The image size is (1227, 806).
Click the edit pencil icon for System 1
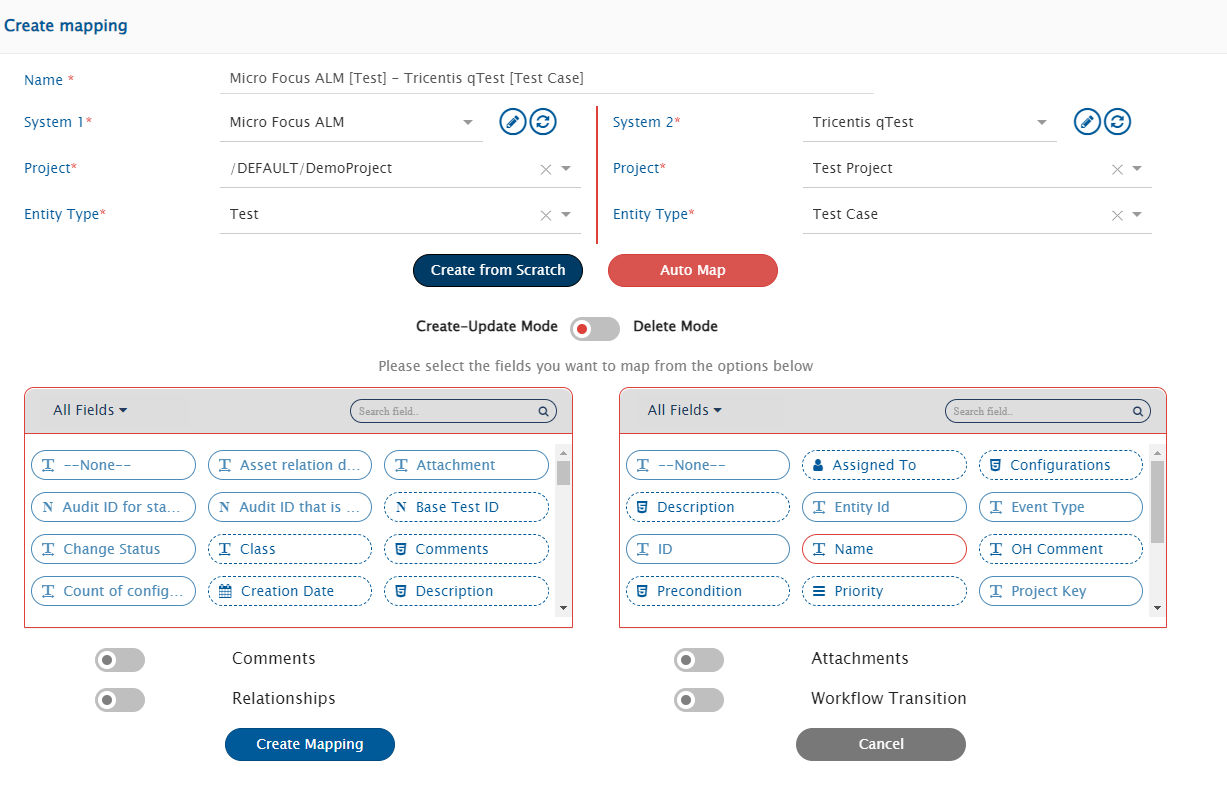[x=513, y=122]
